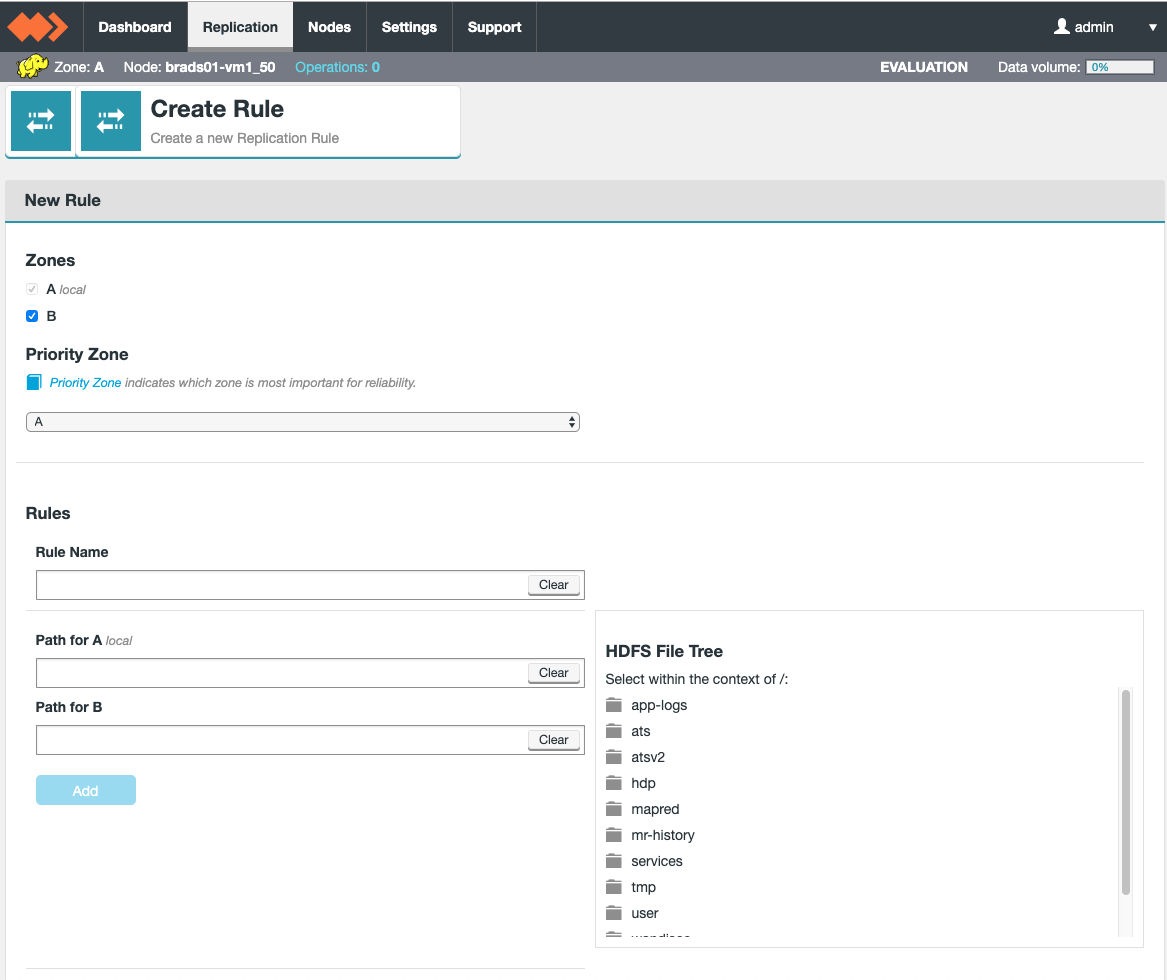The width and height of the screenshot is (1167, 980).
Task: Click the Data volume progress bar
Action: coord(1120,67)
